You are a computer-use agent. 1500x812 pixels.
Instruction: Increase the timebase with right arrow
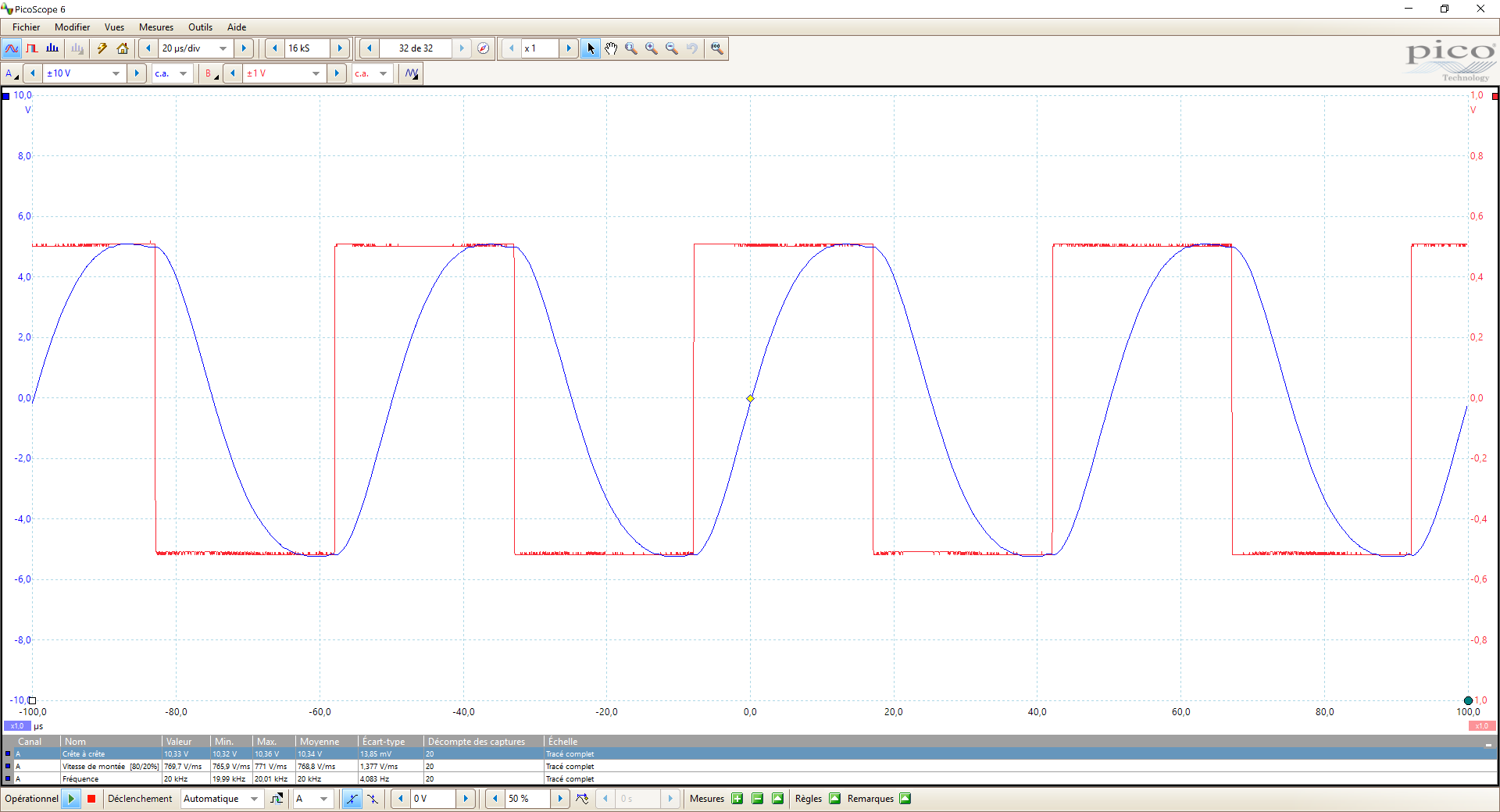click(244, 48)
